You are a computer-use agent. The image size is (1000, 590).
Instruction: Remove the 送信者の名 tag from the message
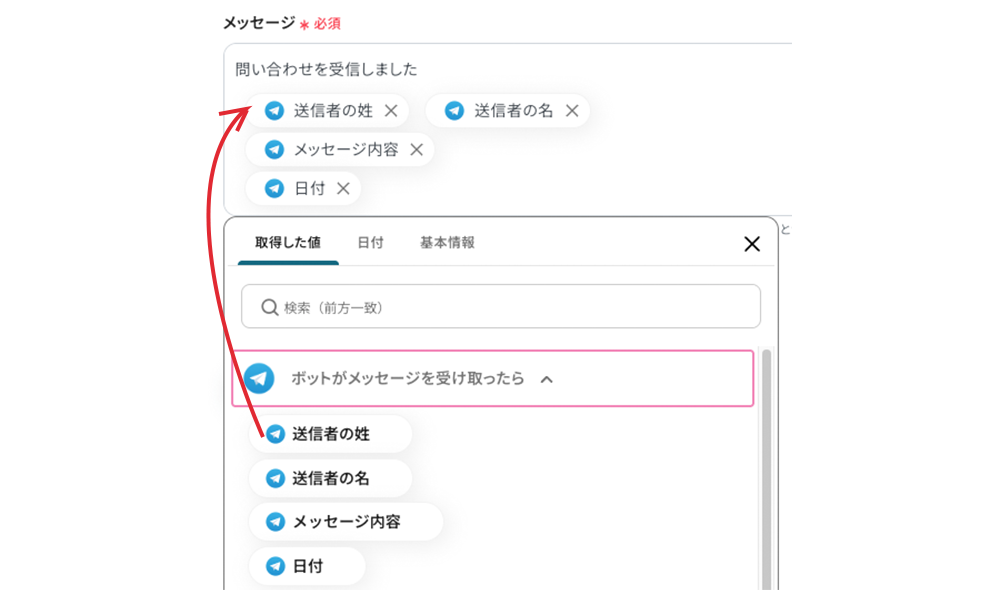[x=572, y=111]
